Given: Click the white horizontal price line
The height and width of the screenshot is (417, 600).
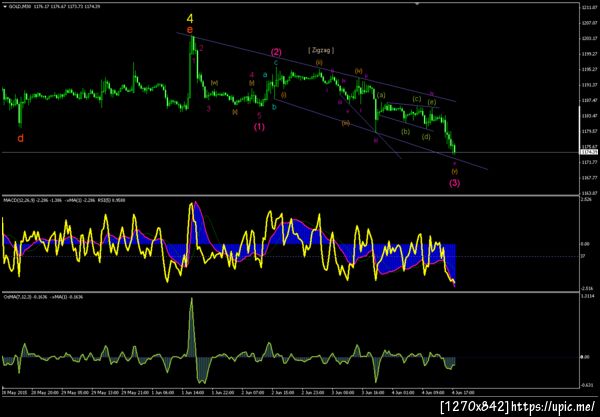Looking at the screenshot, I should click(291, 153).
